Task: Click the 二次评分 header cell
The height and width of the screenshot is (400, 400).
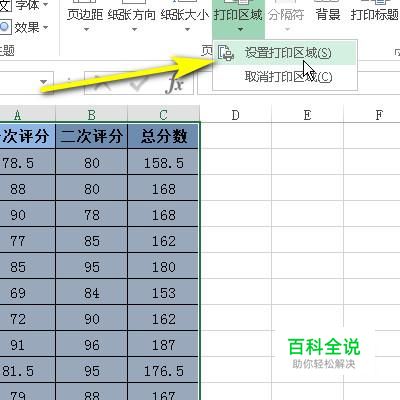Action: tap(91, 136)
